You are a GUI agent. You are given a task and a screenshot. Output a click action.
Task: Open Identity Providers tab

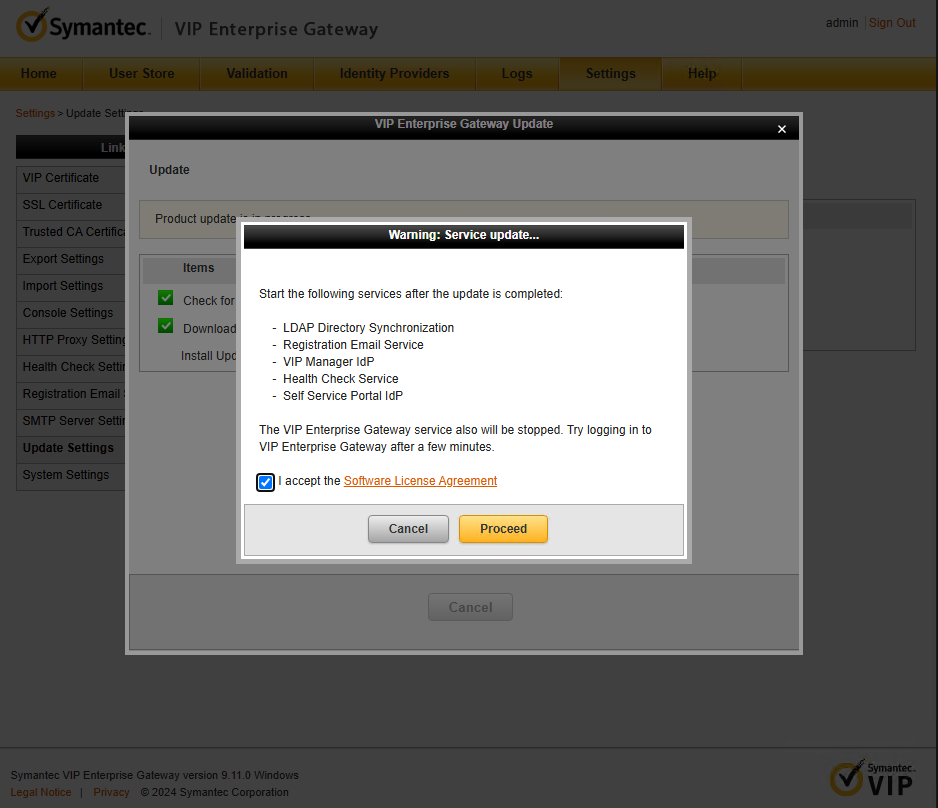tap(394, 73)
